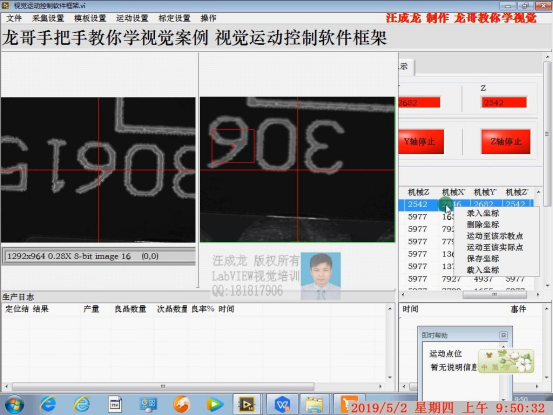Image resolution: width=553 pixels, height=415 pixels.
Task: Select 运动至该示教点 in context menu
Action: click(495, 236)
